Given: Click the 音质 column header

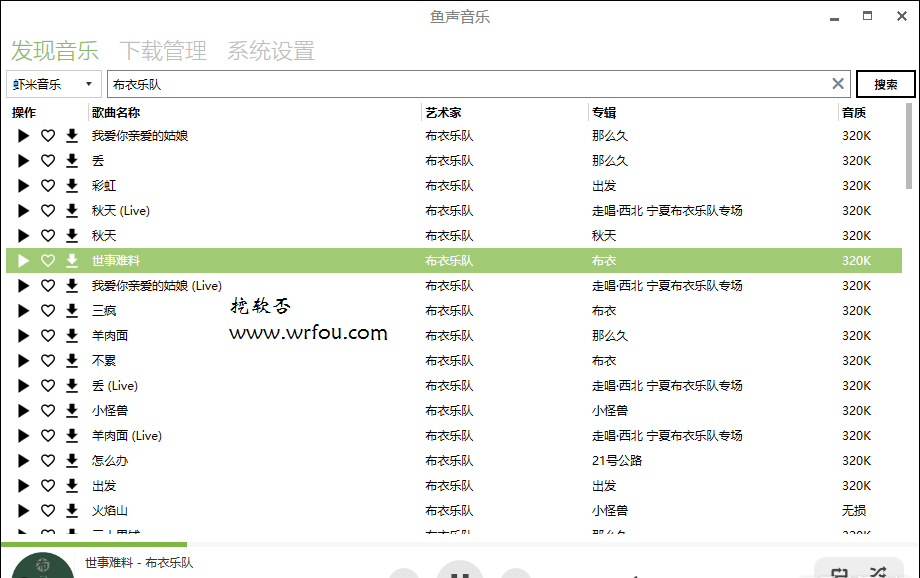Looking at the screenshot, I should pyautogui.click(x=854, y=113).
